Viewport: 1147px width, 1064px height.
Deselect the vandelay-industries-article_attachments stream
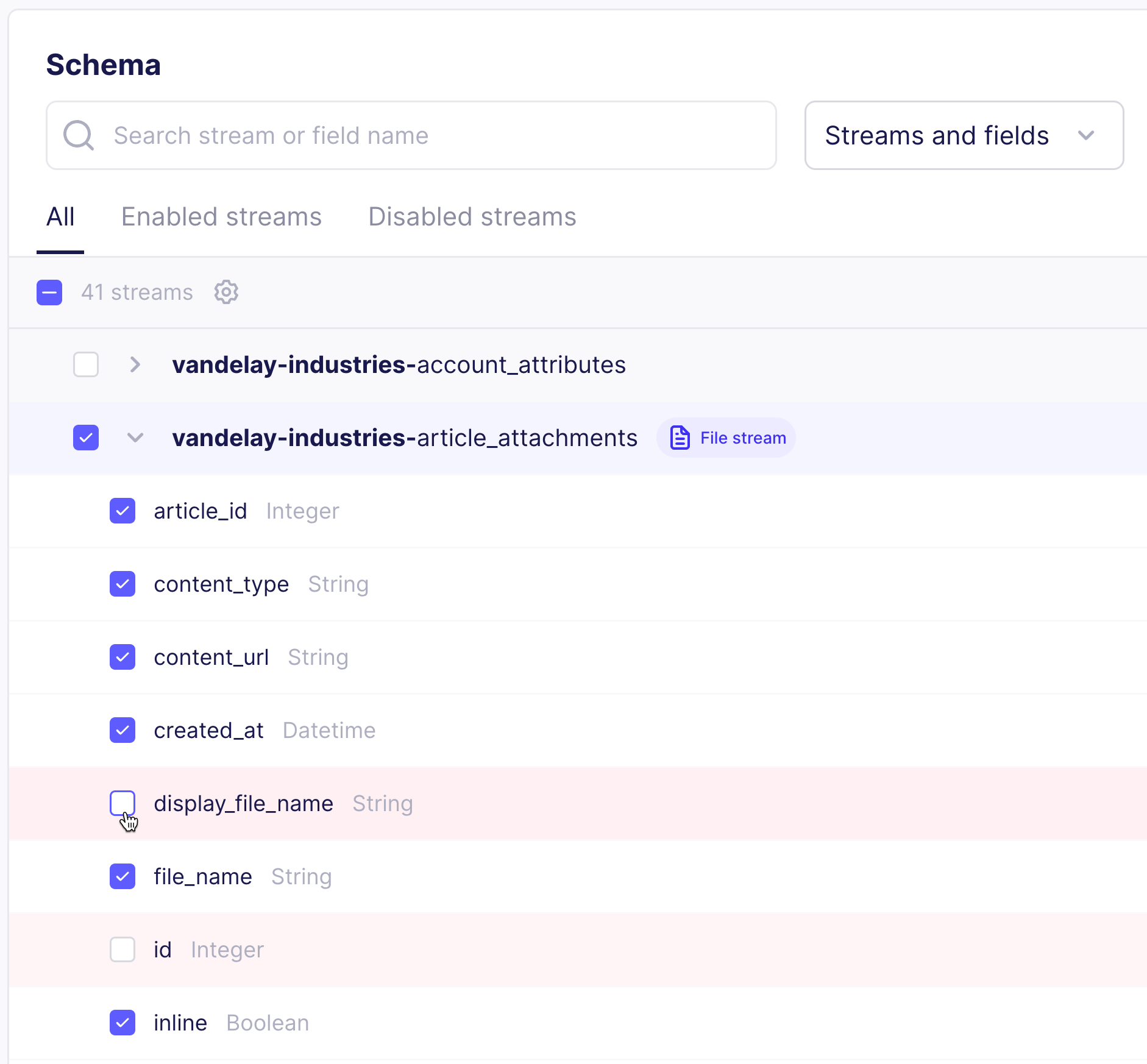pos(86,438)
